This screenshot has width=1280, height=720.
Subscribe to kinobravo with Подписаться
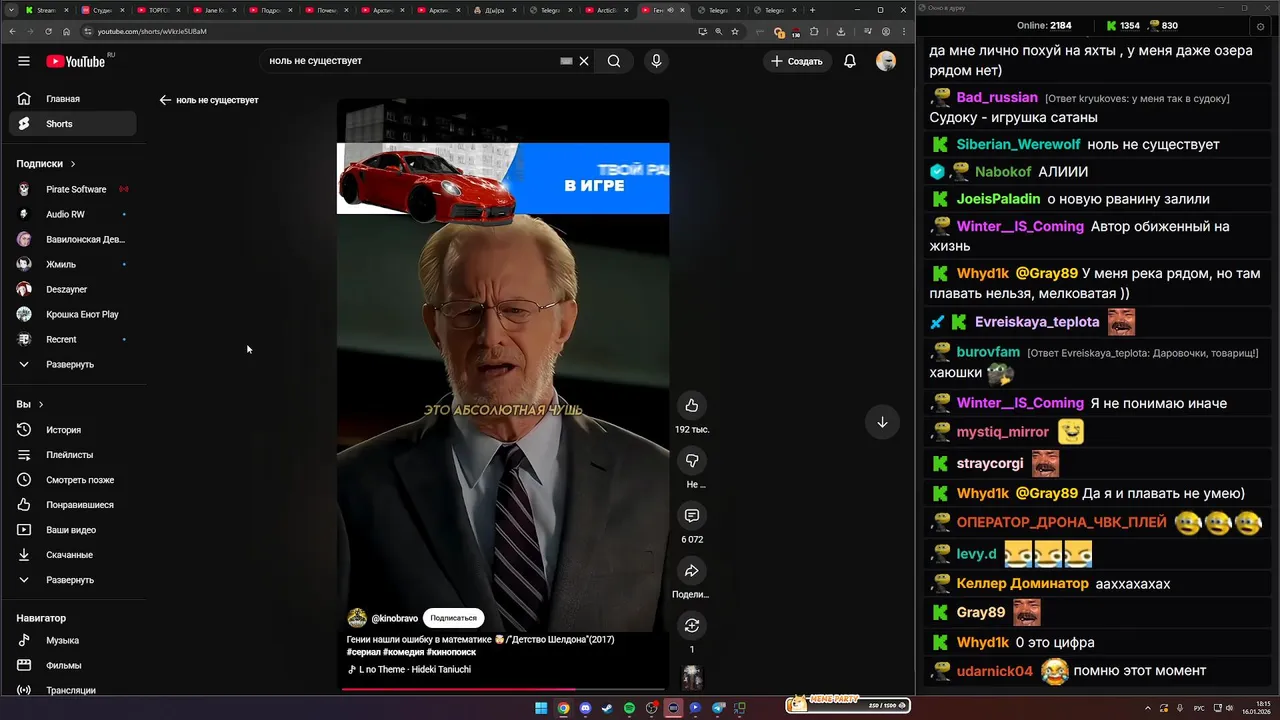(453, 618)
